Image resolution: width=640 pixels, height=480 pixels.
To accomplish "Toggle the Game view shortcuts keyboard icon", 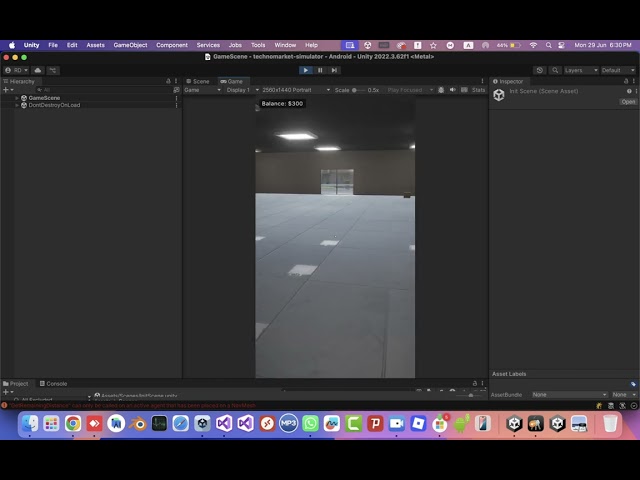I will [x=464, y=90].
